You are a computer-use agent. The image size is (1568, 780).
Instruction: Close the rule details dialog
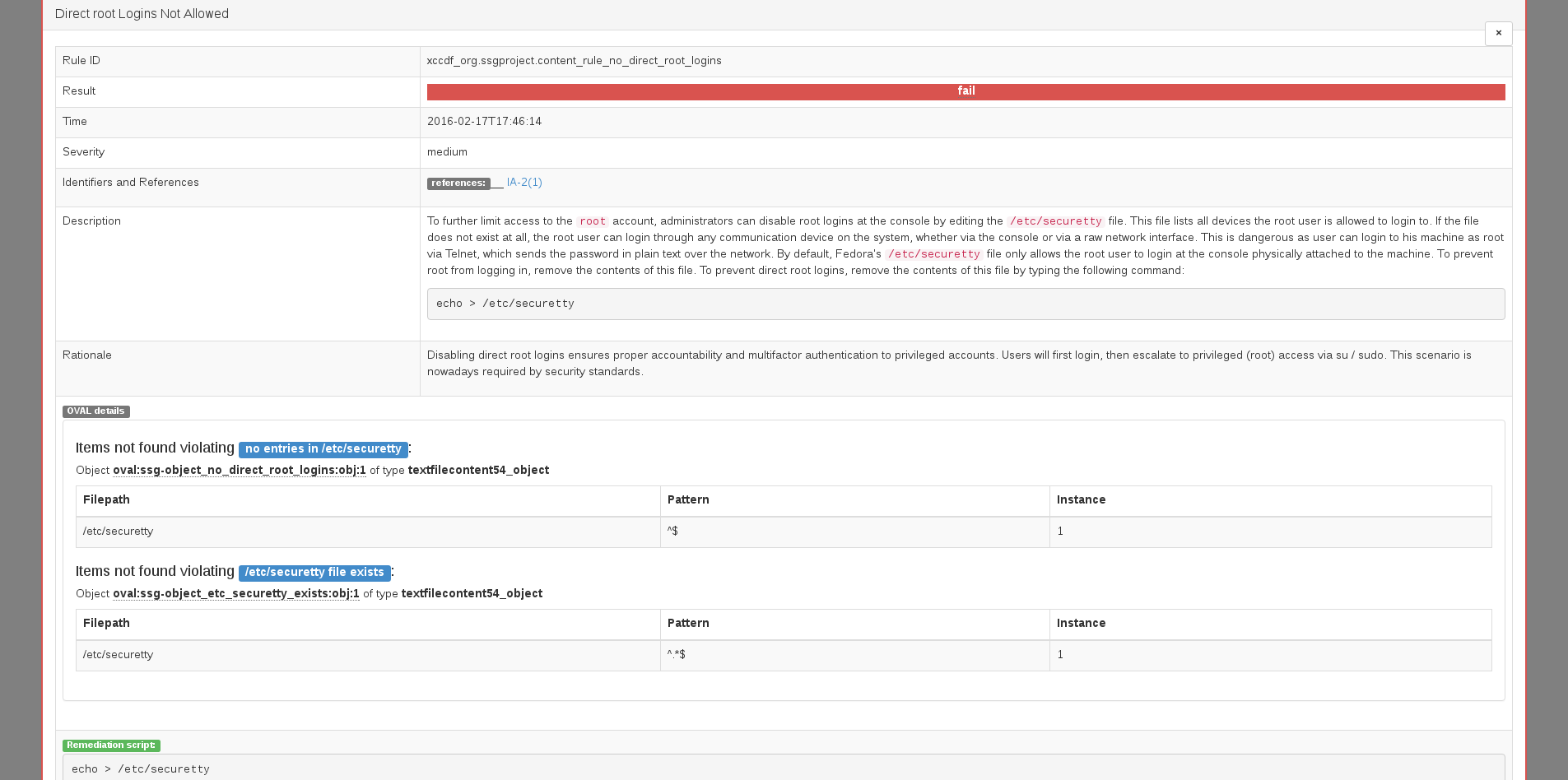point(1498,33)
